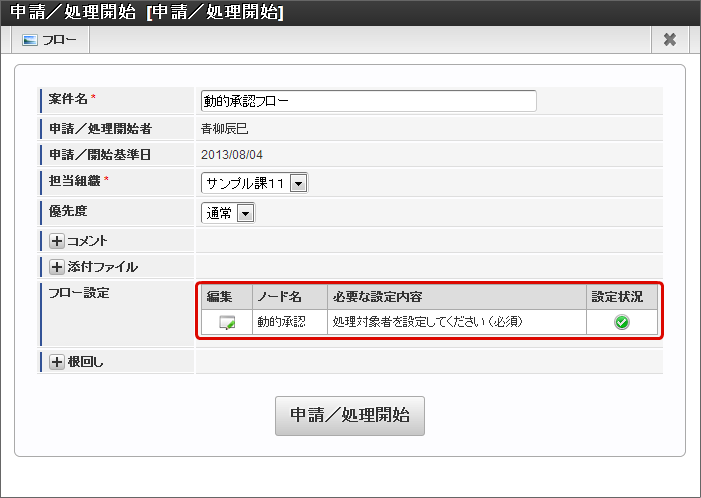Click the 申請/処理開始 submit button
The height and width of the screenshot is (498, 701).
coord(350,415)
